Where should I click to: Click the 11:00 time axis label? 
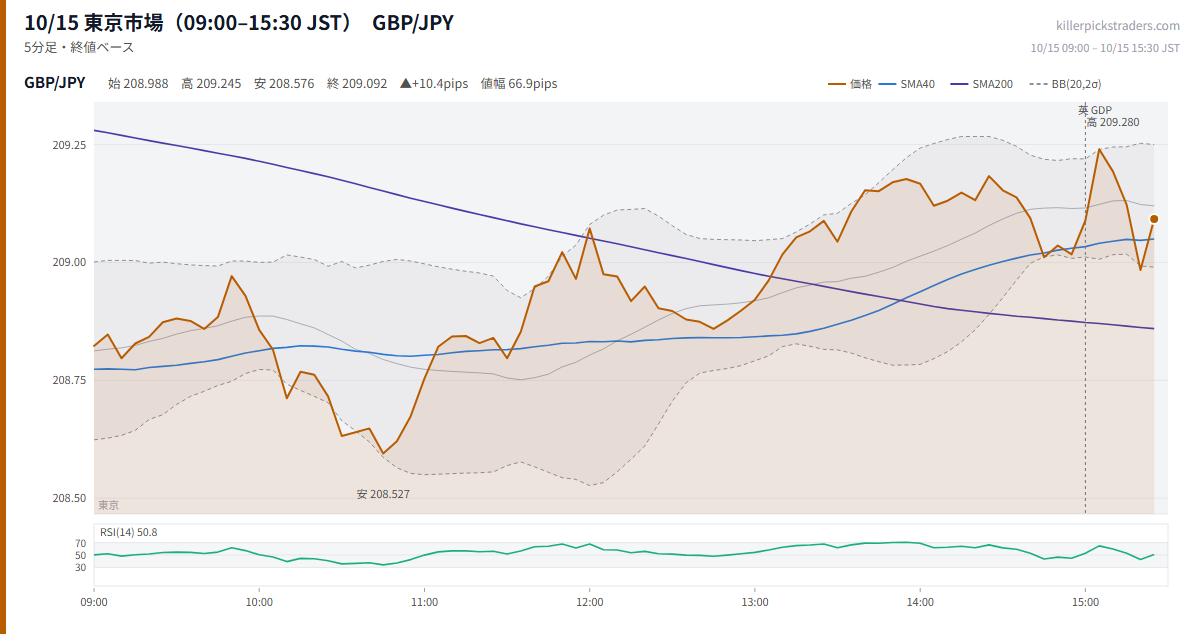click(424, 602)
